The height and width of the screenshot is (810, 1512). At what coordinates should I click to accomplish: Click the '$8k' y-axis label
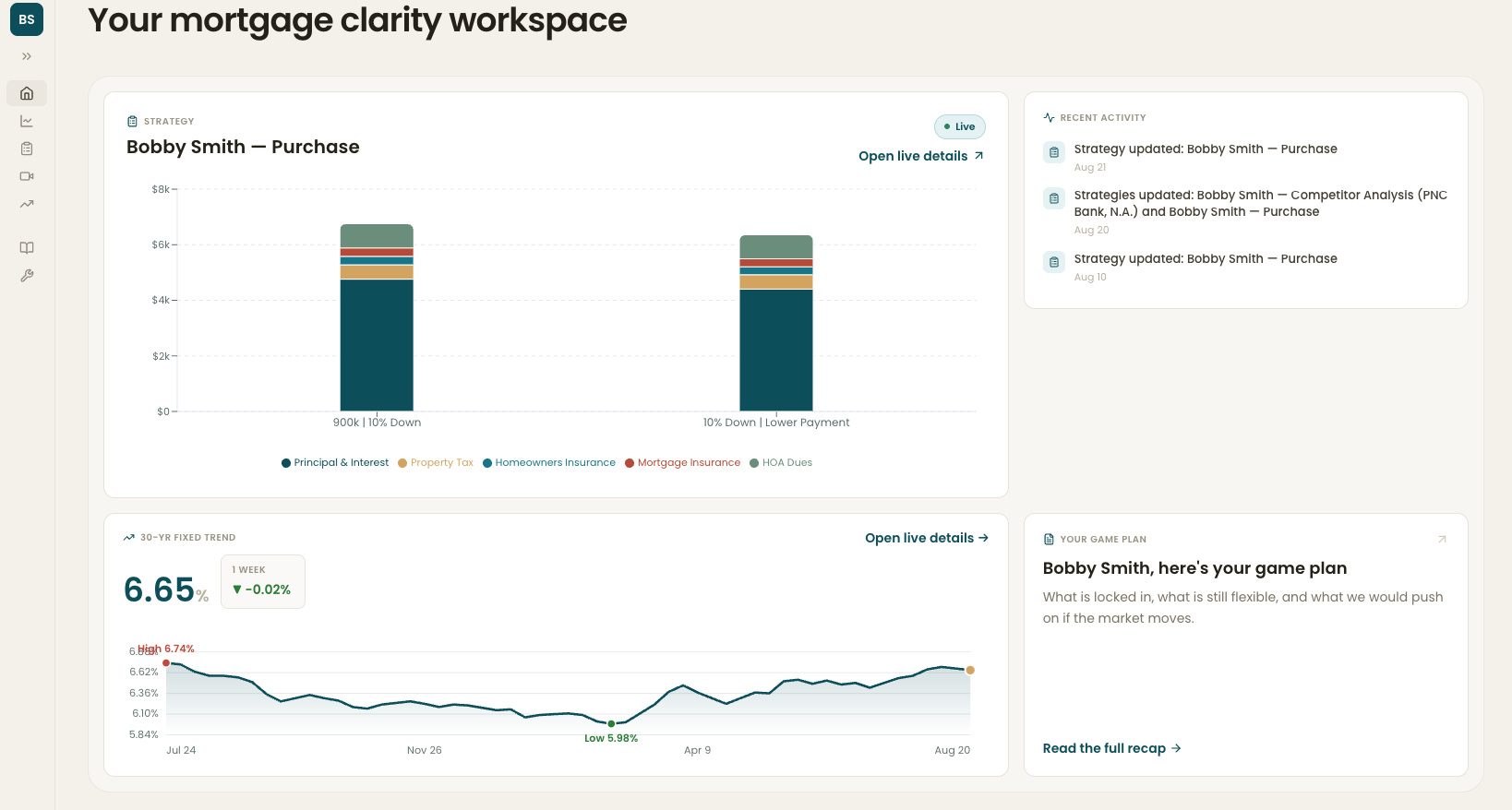coord(161,189)
